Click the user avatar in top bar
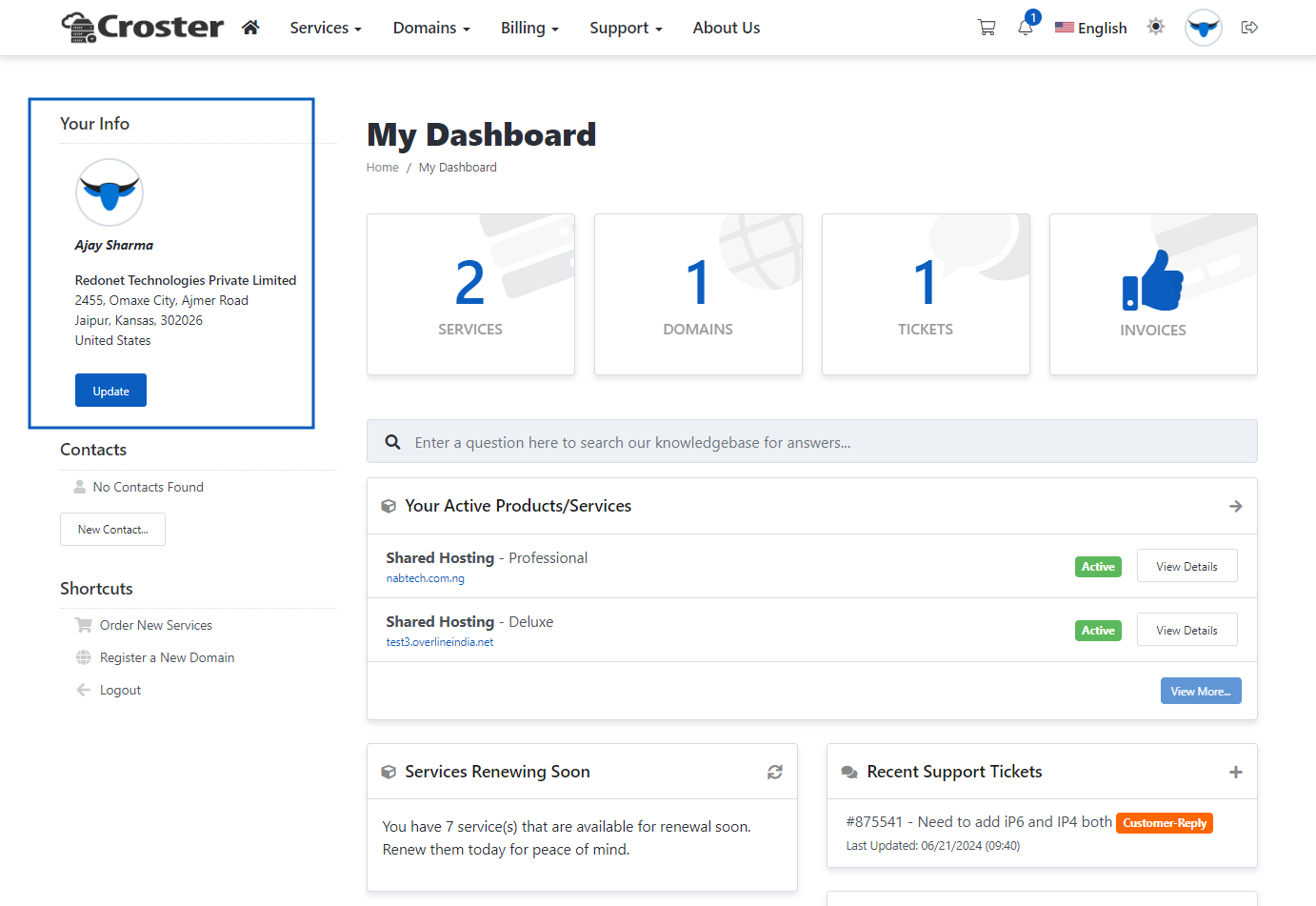Image resolution: width=1316 pixels, height=906 pixels. (1204, 28)
